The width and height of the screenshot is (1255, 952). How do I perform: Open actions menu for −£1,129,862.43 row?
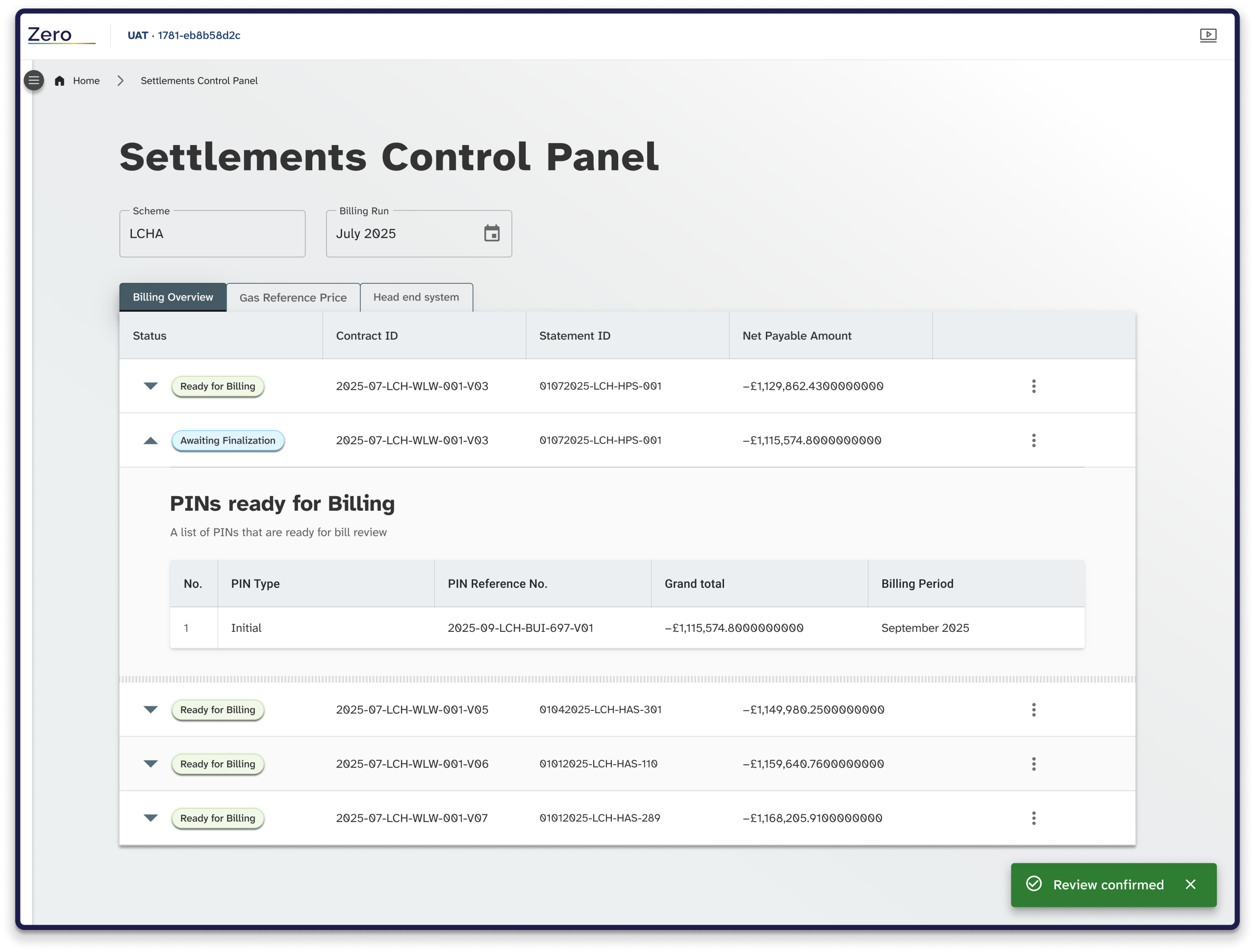(1033, 386)
